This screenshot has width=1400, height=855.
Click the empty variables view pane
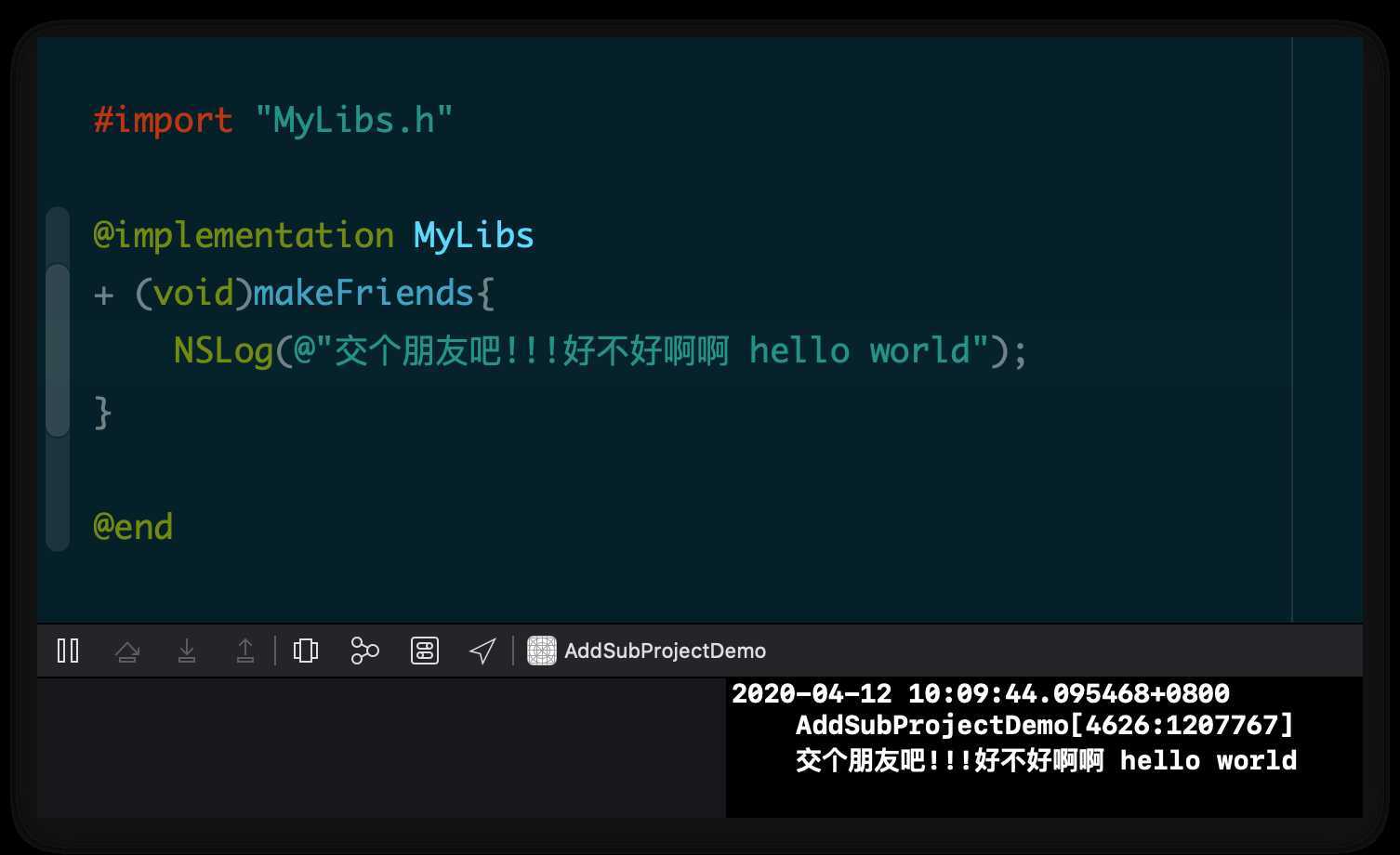[x=381, y=747]
